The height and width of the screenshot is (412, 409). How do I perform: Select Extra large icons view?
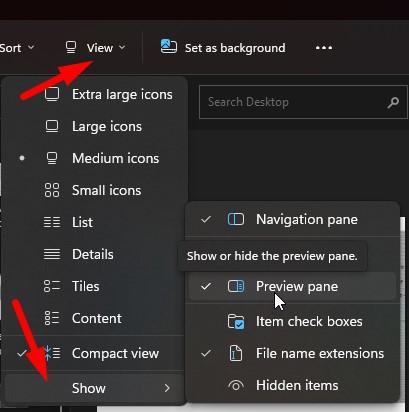click(x=95, y=94)
